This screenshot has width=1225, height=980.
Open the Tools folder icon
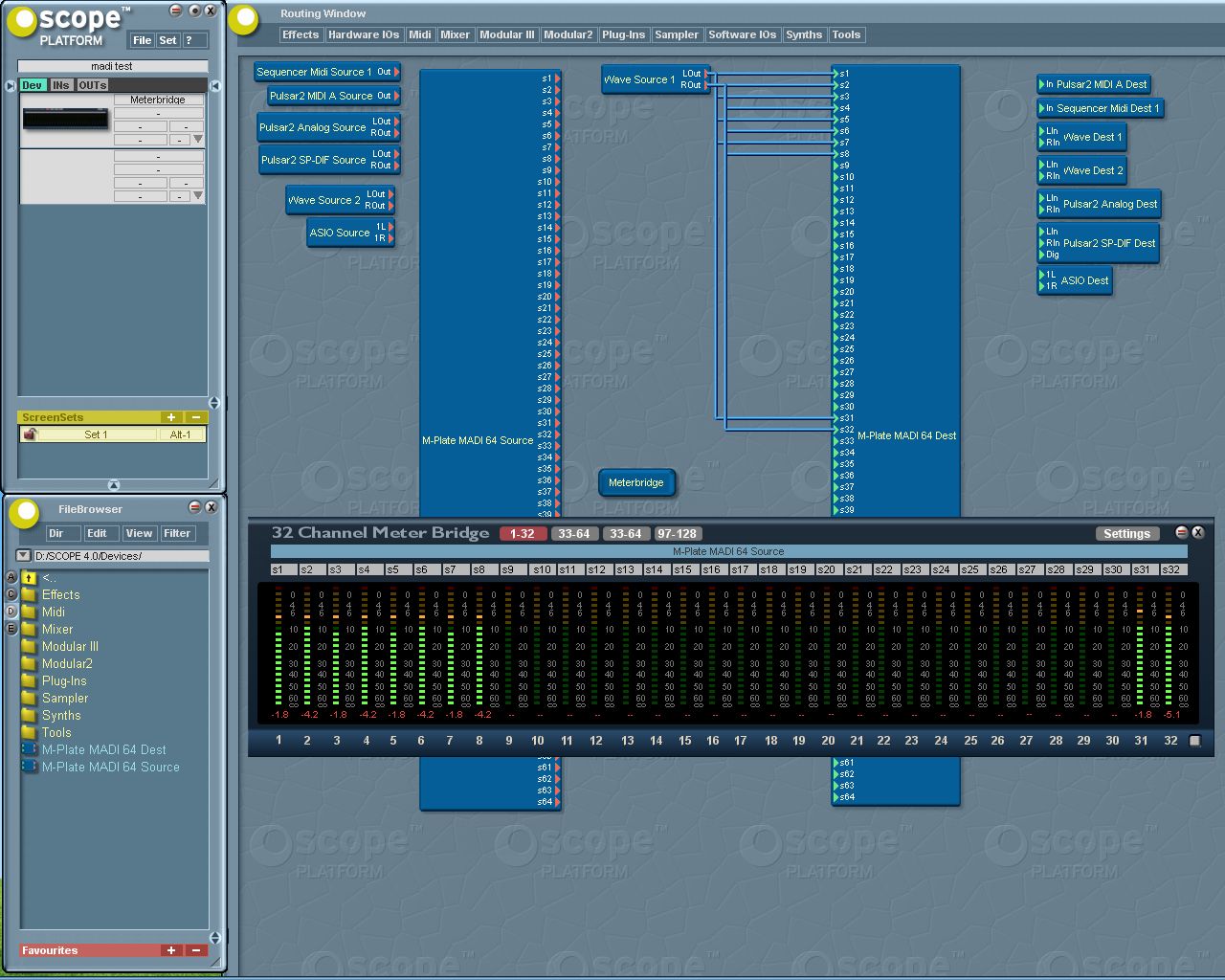click(x=29, y=732)
